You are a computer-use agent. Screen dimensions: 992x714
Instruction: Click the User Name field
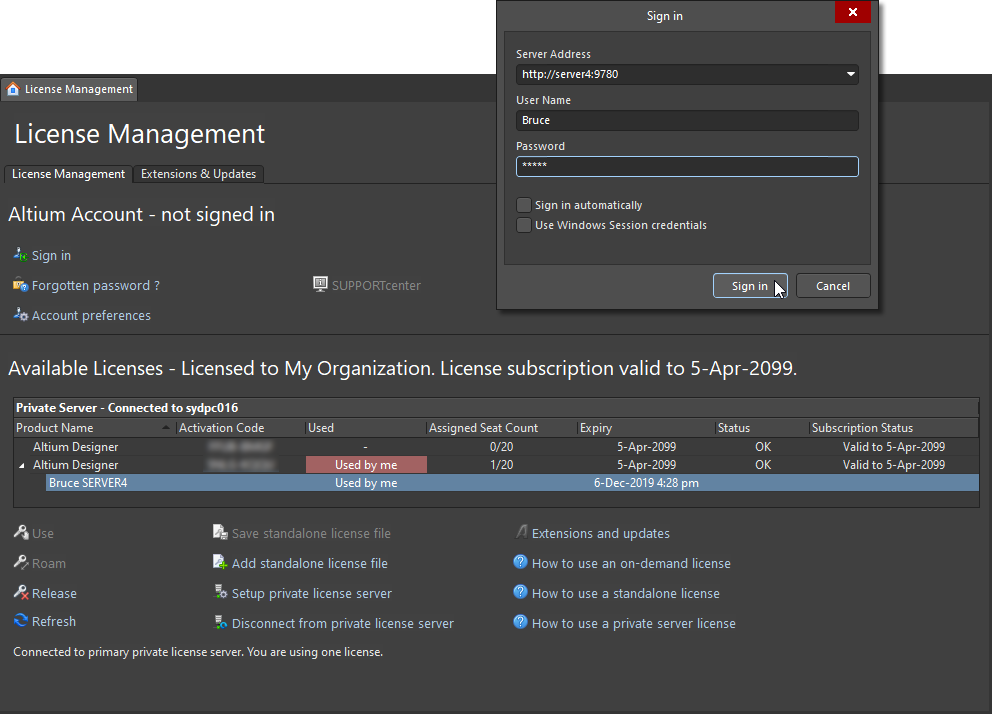pos(687,120)
